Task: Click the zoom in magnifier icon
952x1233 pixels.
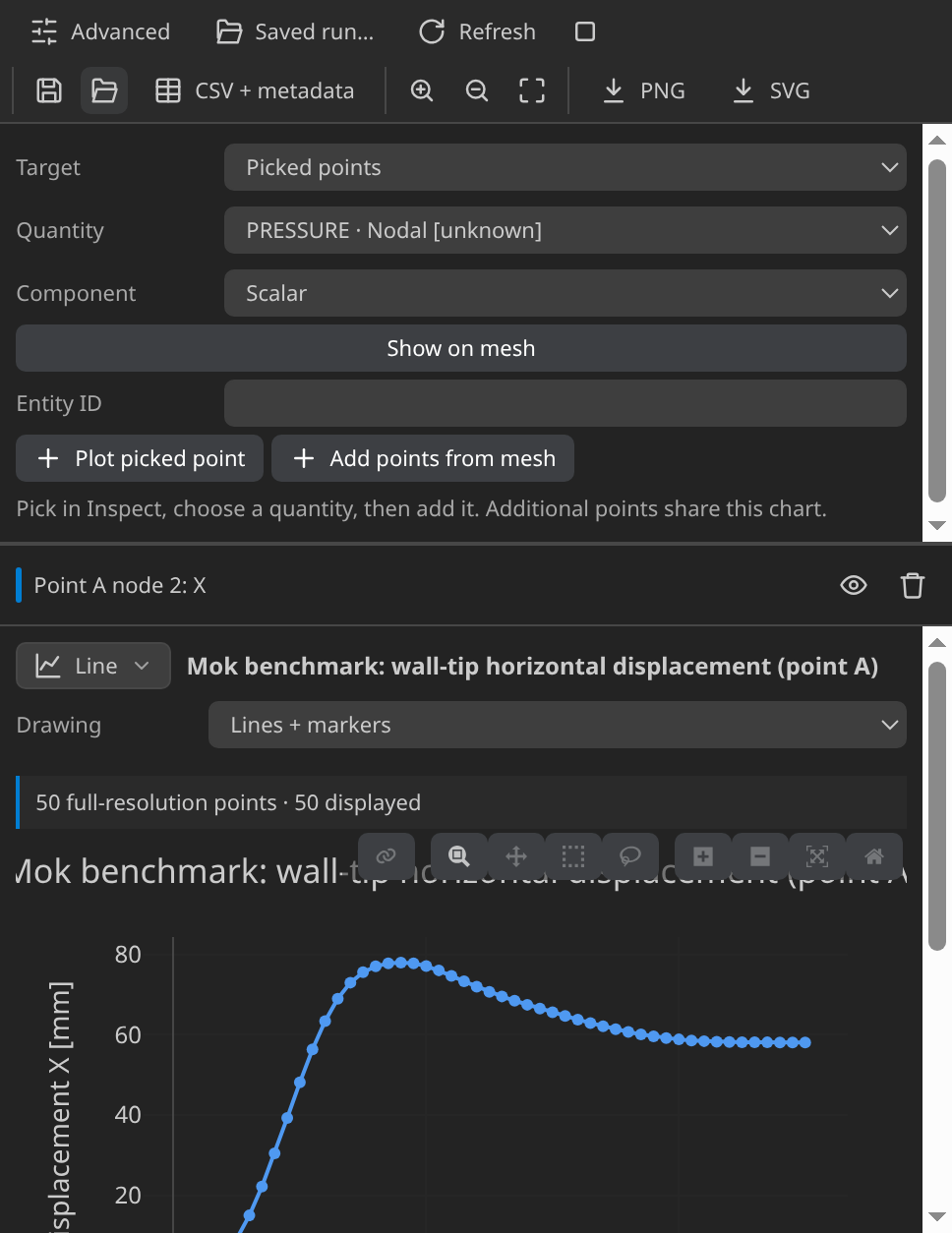Action: [x=422, y=90]
